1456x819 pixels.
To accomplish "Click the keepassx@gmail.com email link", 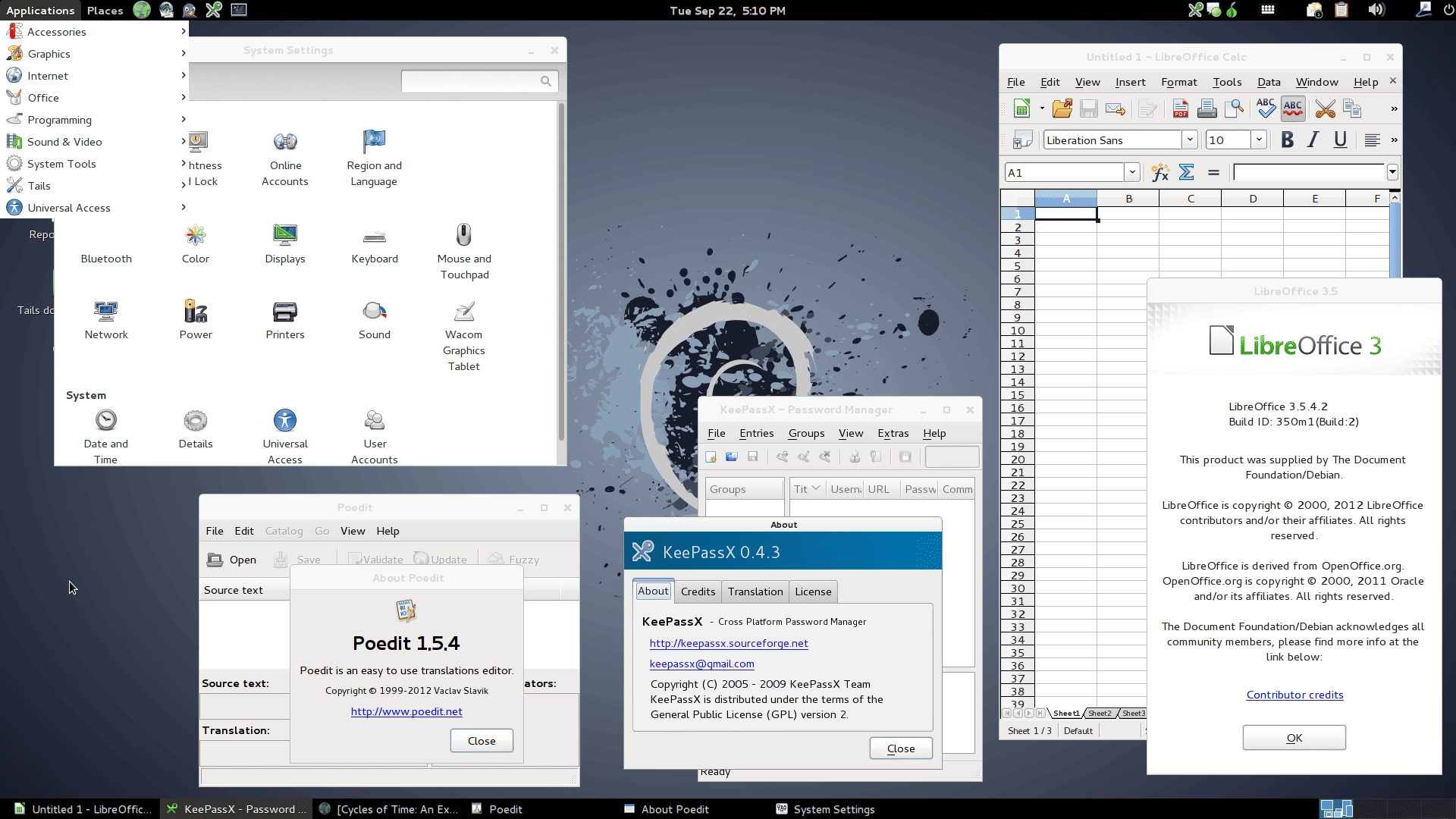I will point(701,664).
